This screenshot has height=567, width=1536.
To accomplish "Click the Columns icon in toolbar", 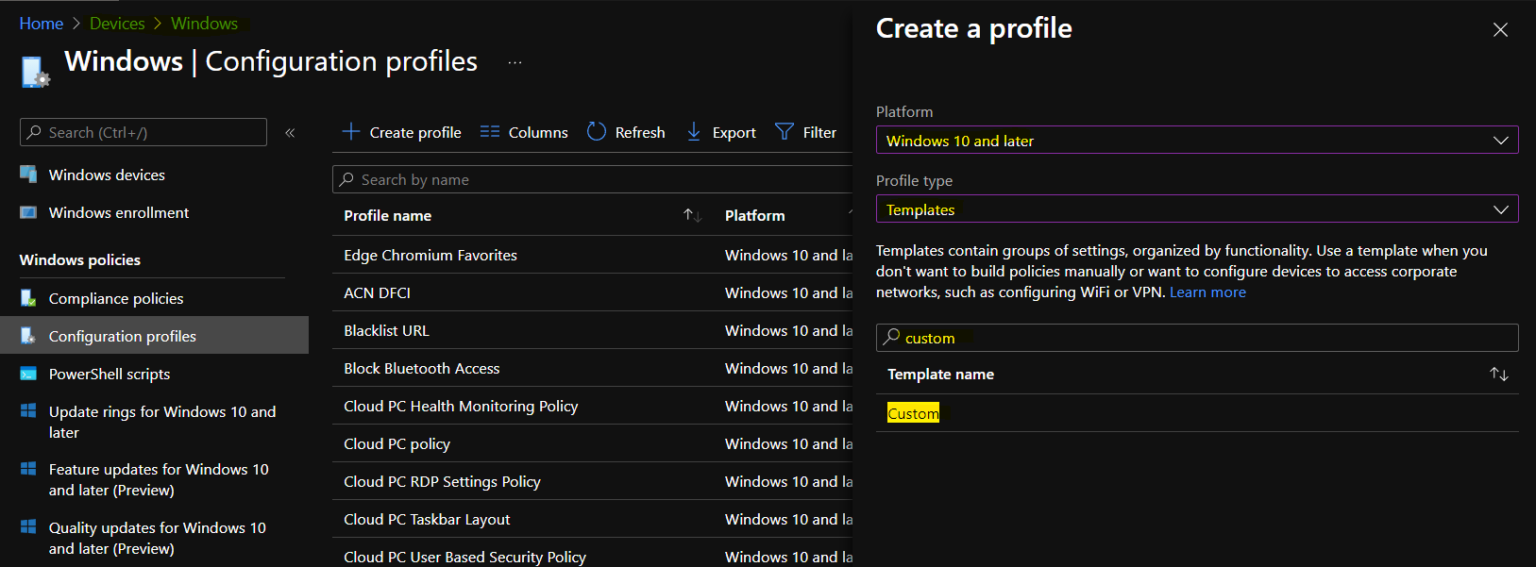I will [x=489, y=132].
